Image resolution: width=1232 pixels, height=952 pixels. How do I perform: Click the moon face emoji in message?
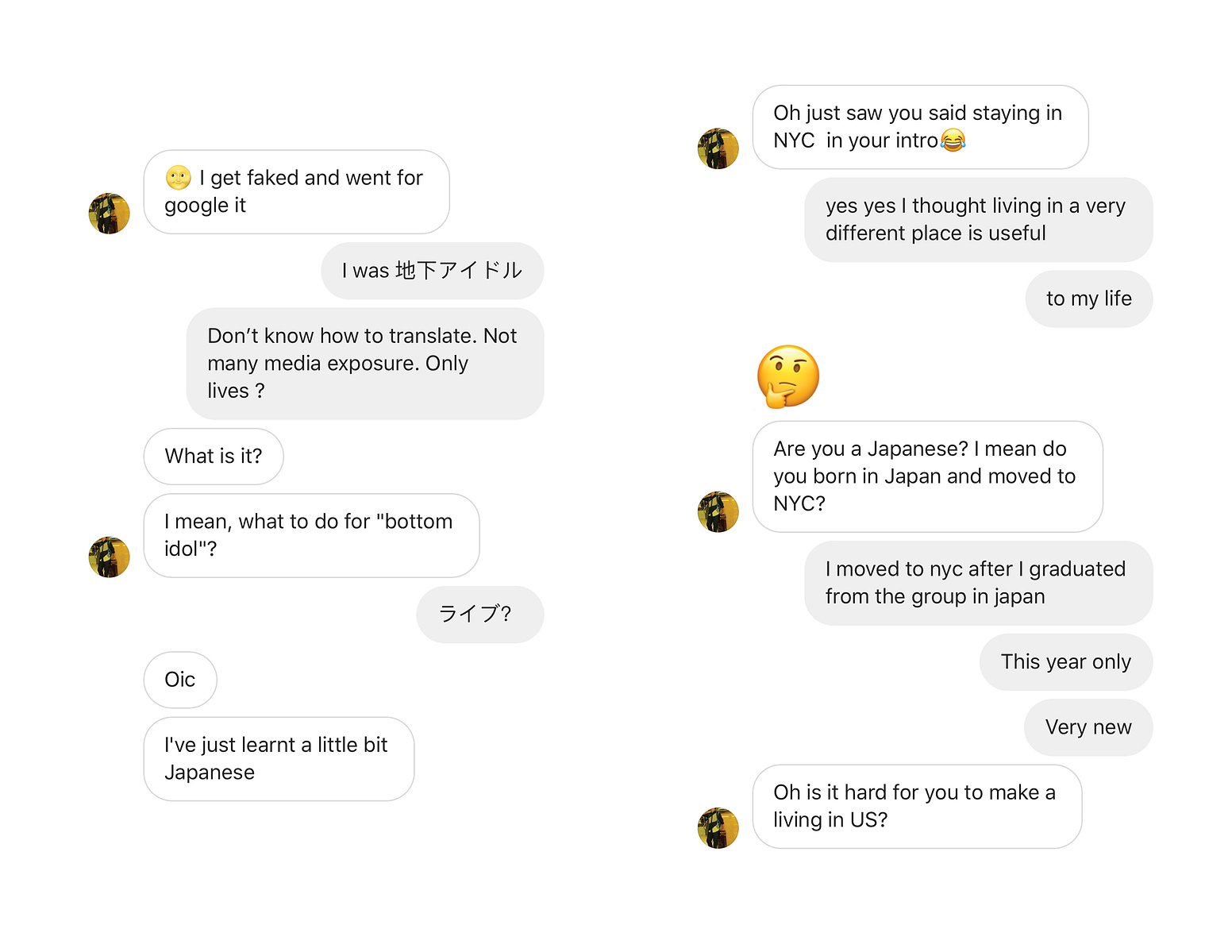[179, 178]
